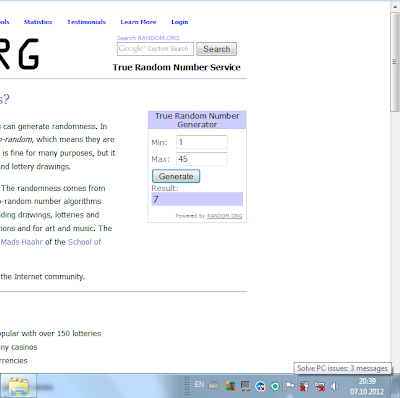Click the vertical scrollbar thumb
Screen dimensions: 400x398
coord(395,62)
